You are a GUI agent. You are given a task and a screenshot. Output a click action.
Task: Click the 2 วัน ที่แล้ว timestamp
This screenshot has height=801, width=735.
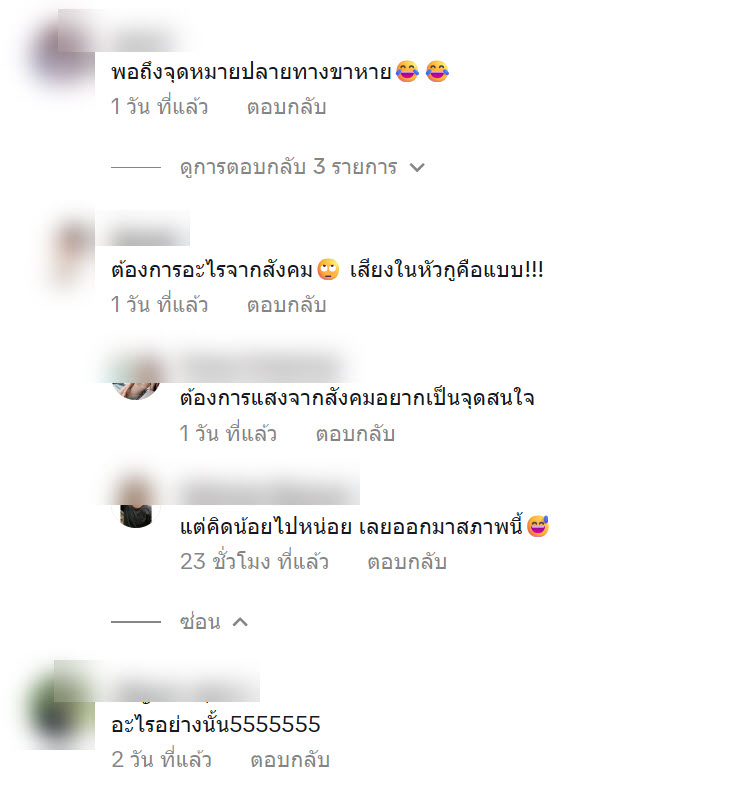click(161, 760)
